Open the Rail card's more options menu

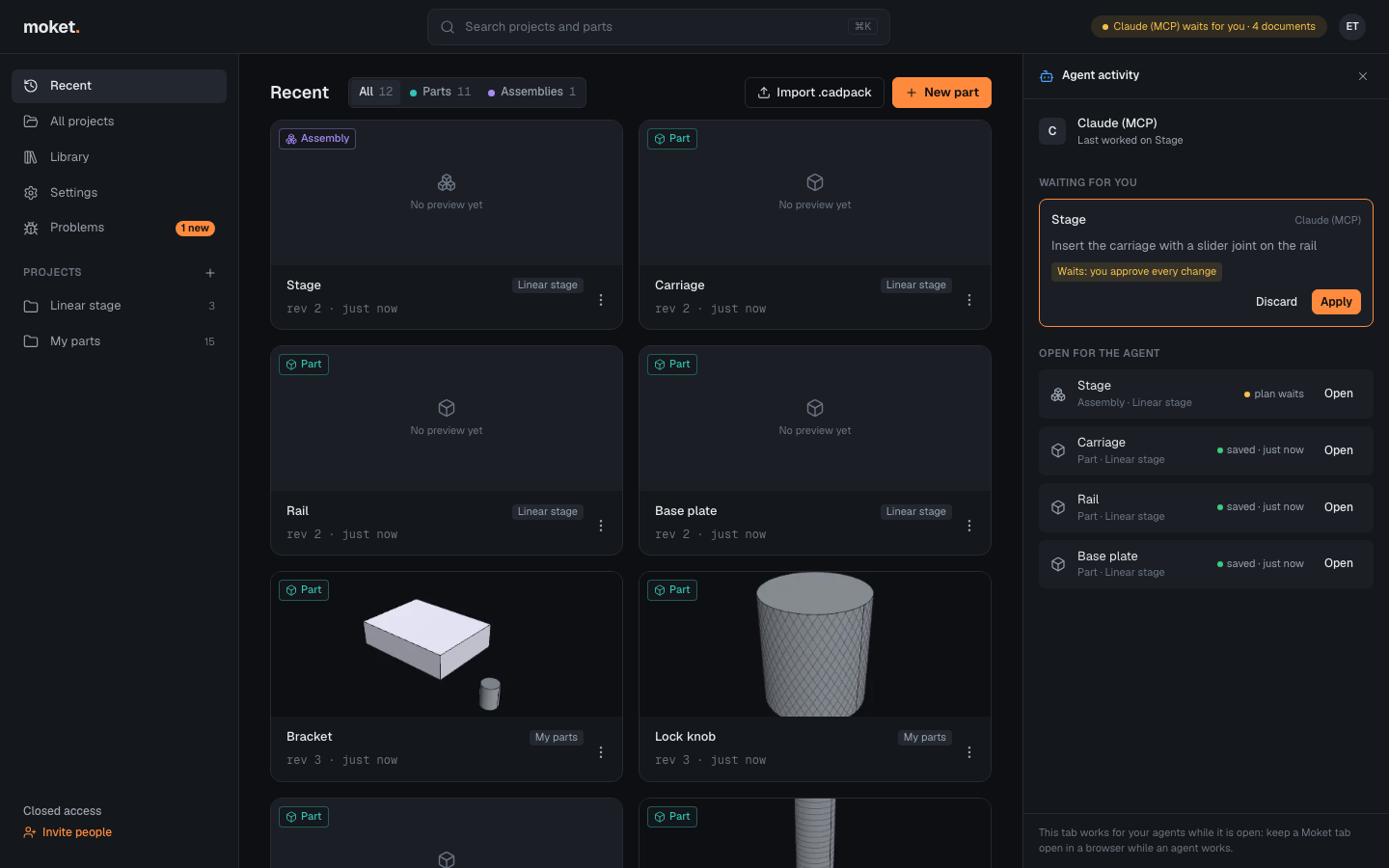click(601, 526)
